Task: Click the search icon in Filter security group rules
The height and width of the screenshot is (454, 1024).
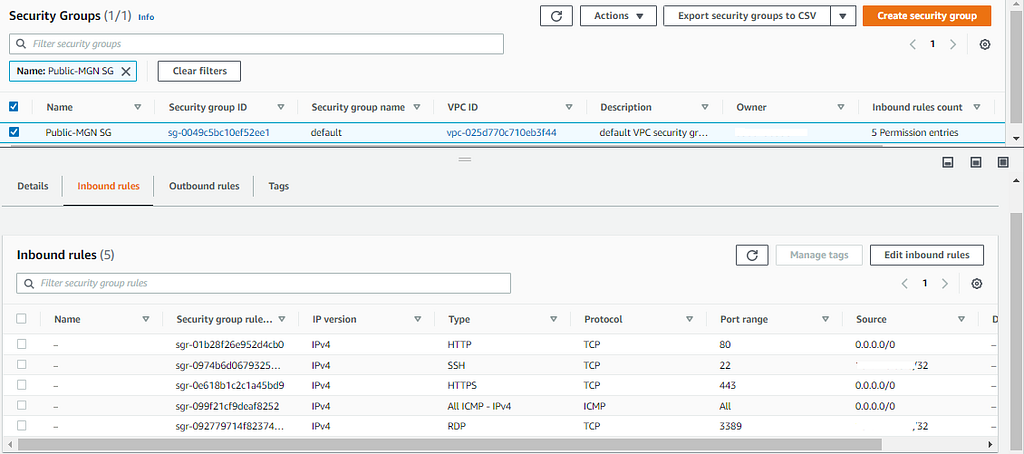Action: 28,284
